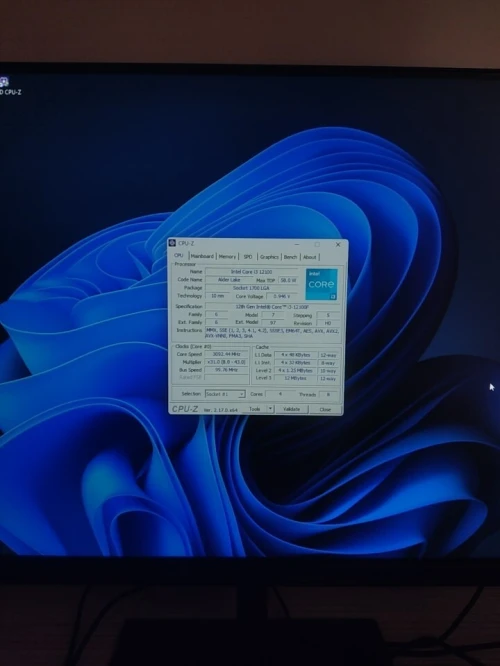Click the Close button at bottom
This screenshot has width=500, height=666.
325,409
